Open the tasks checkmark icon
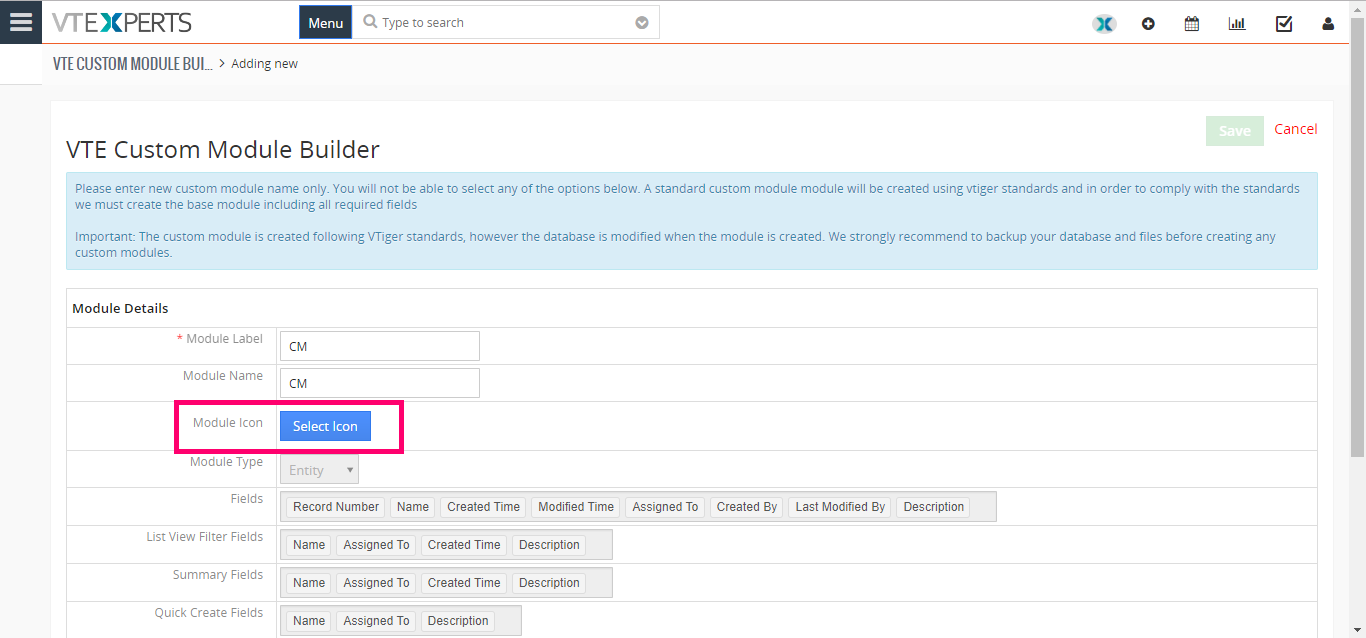This screenshot has height=638, width=1366. 1284,24
